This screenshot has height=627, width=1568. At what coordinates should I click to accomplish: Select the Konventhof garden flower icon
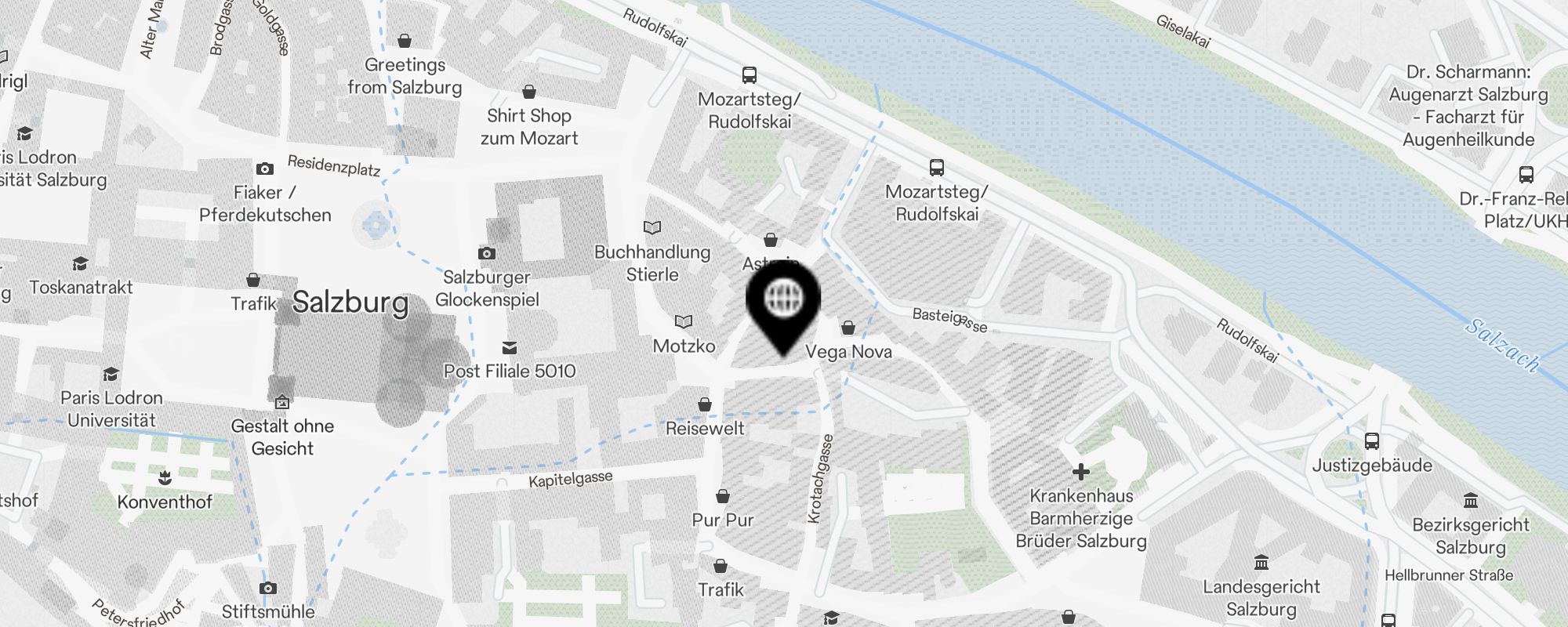click(x=165, y=477)
